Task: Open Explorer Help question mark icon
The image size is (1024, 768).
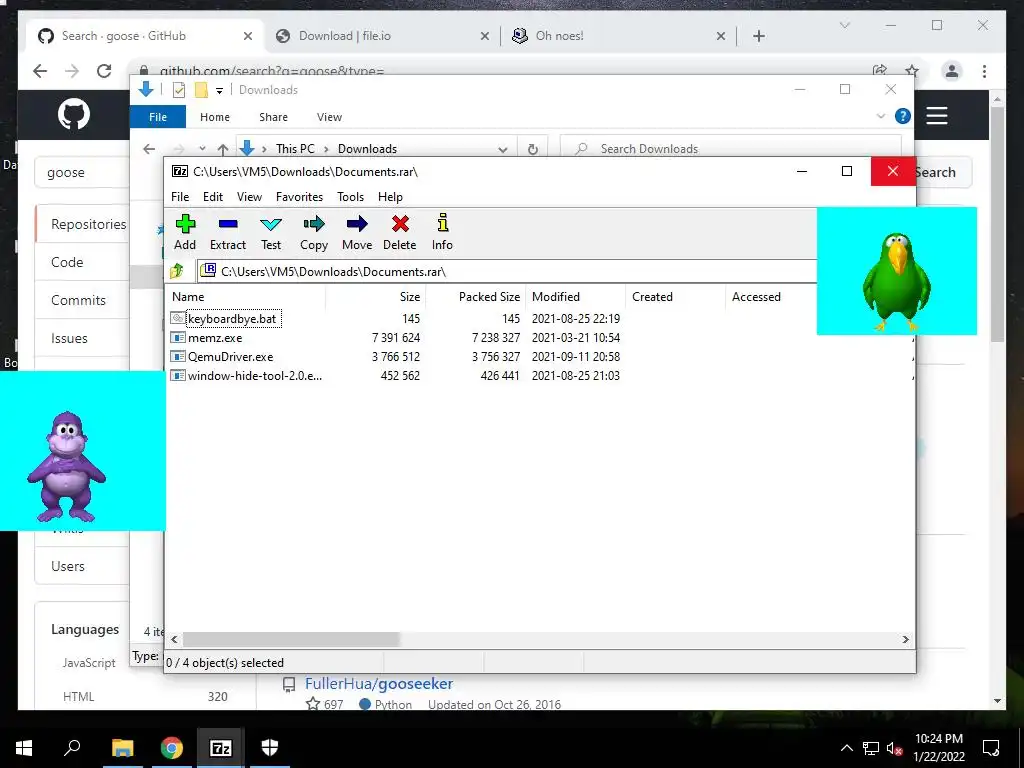Action: click(x=903, y=116)
